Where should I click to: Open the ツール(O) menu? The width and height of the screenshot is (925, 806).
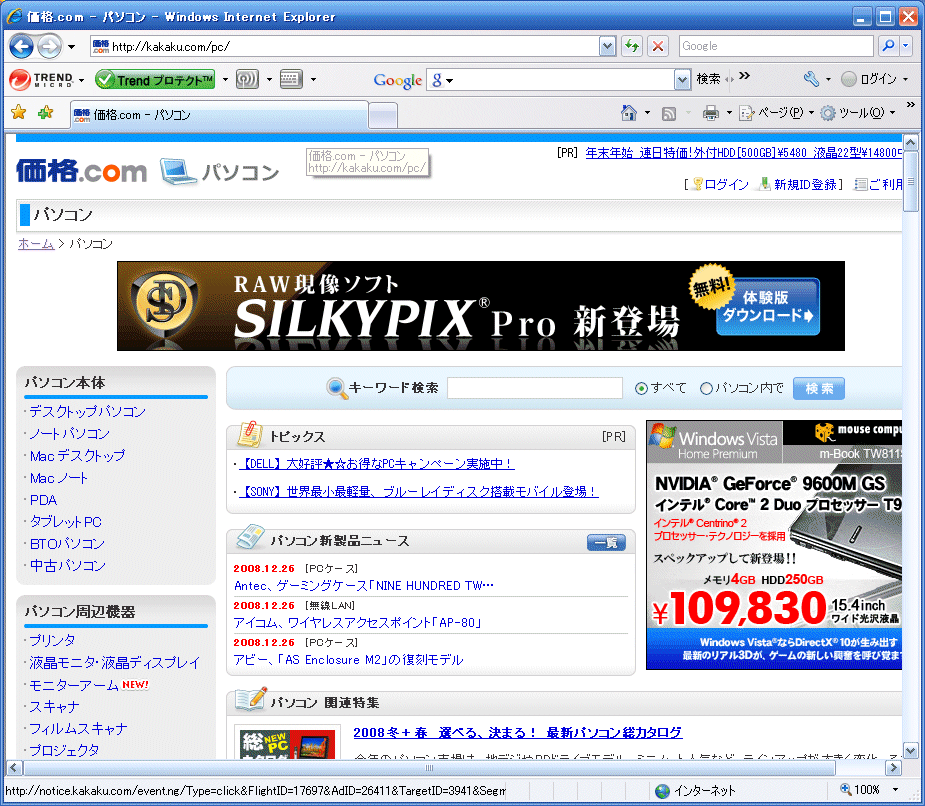click(x=858, y=113)
